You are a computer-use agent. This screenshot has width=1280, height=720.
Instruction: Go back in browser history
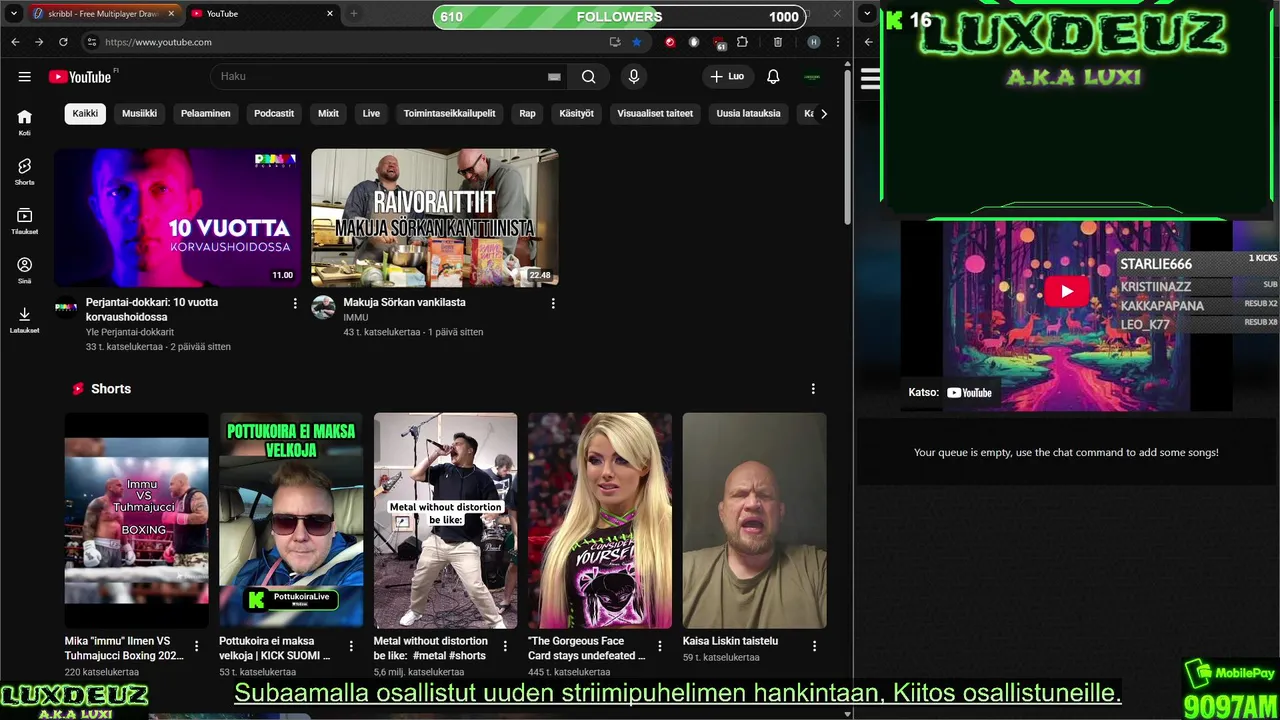click(x=15, y=42)
